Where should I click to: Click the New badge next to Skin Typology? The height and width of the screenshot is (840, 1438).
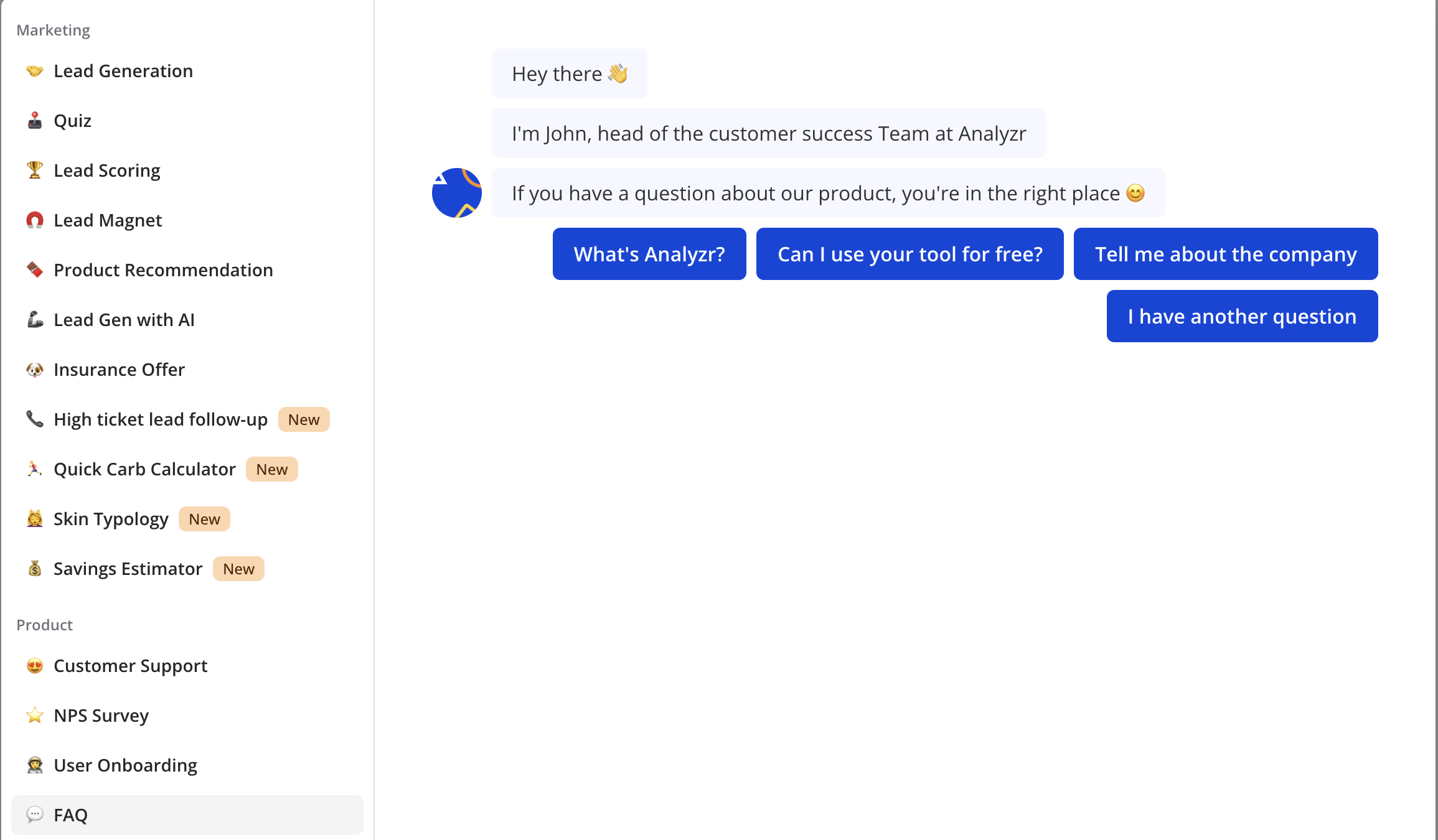pos(204,519)
